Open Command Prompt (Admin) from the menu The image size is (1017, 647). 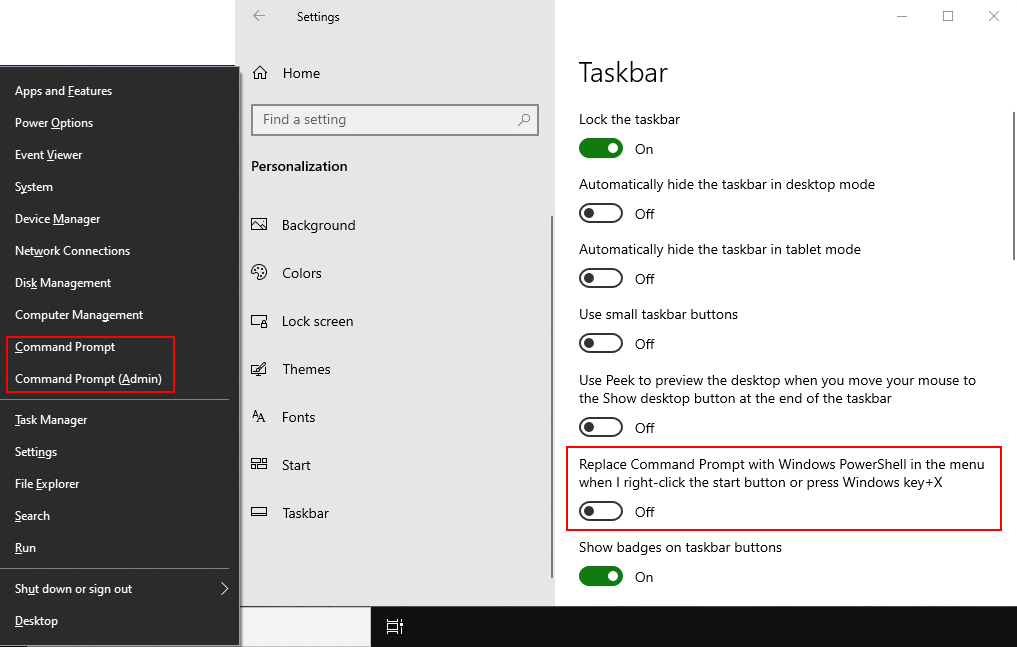pos(90,379)
